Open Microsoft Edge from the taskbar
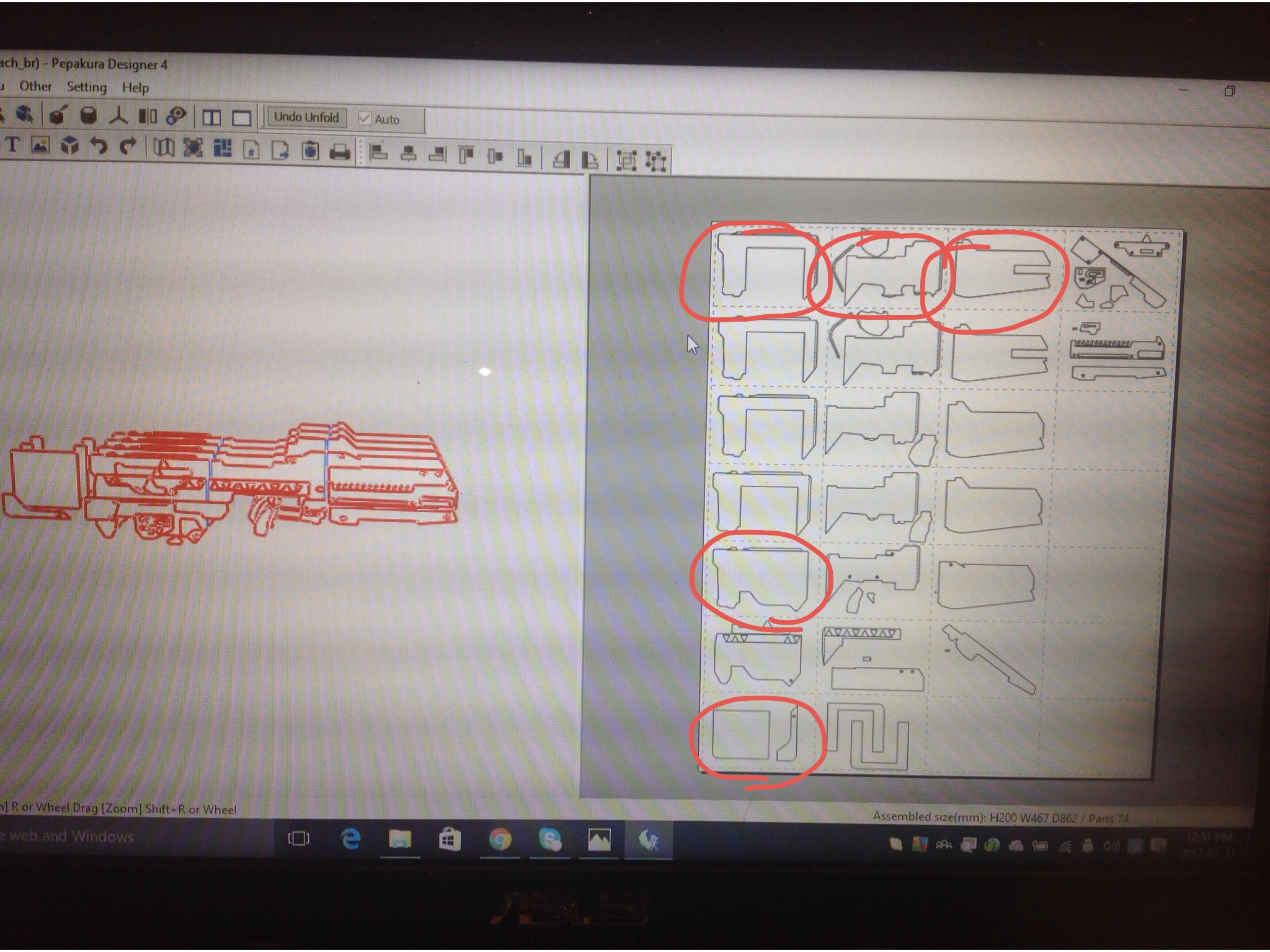 point(350,839)
